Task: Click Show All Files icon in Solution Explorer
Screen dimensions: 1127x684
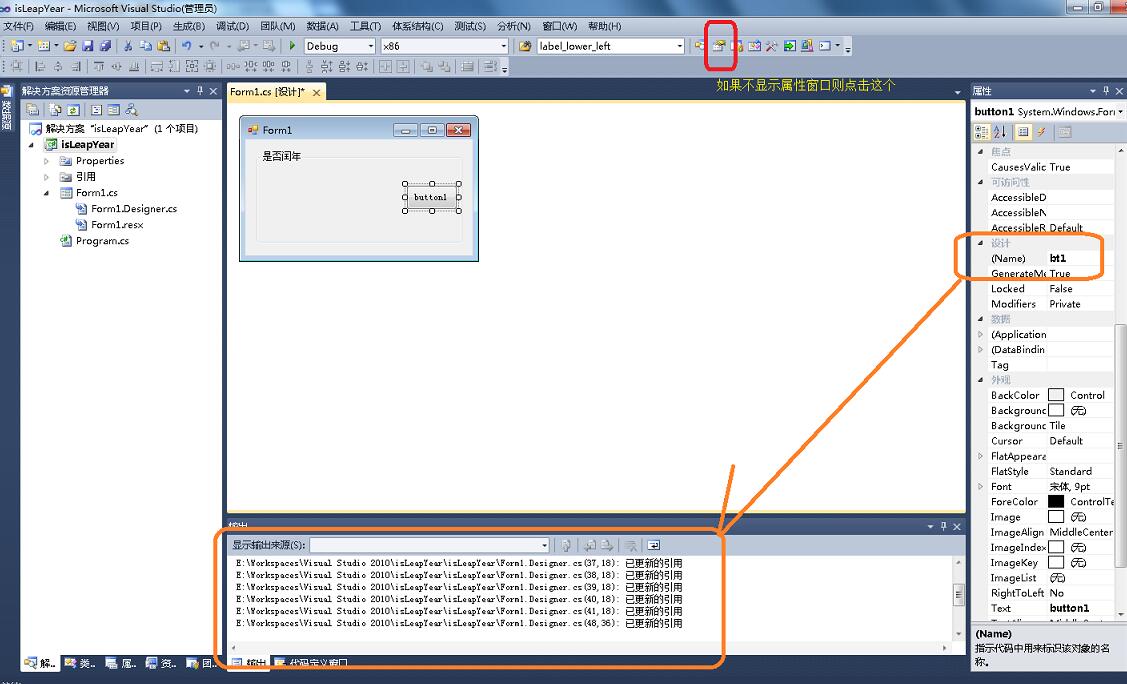Action: (x=55, y=110)
